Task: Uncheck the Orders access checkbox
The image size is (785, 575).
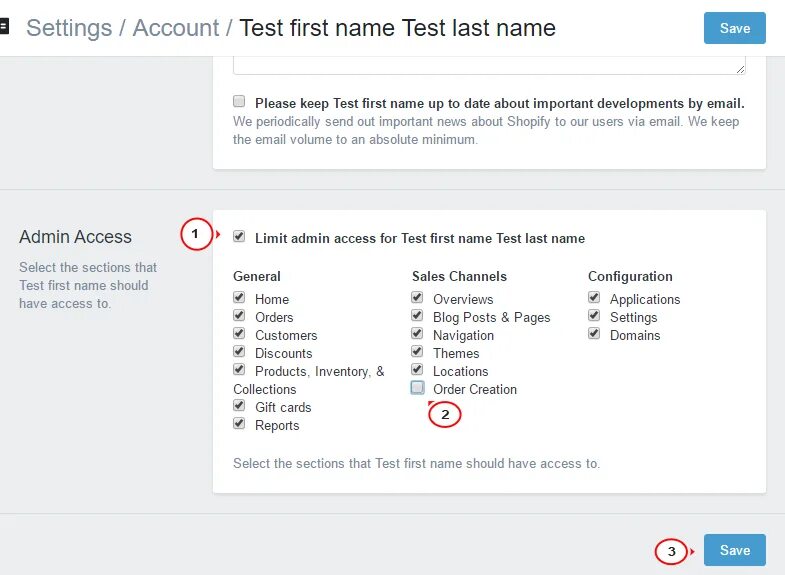Action: pyautogui.click(x=239, y=315)
